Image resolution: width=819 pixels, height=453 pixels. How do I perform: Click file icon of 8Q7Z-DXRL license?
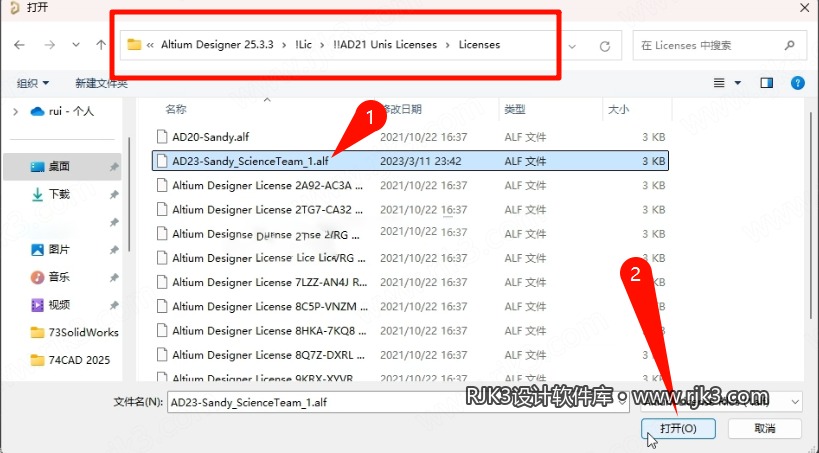click(x=162, y=355)
